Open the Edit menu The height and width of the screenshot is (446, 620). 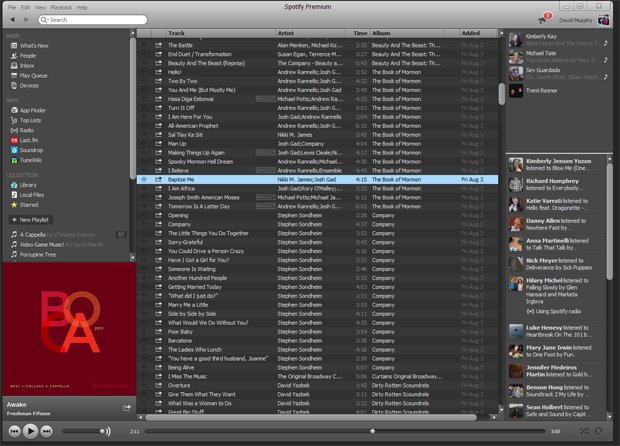click(x=25, y=7)
